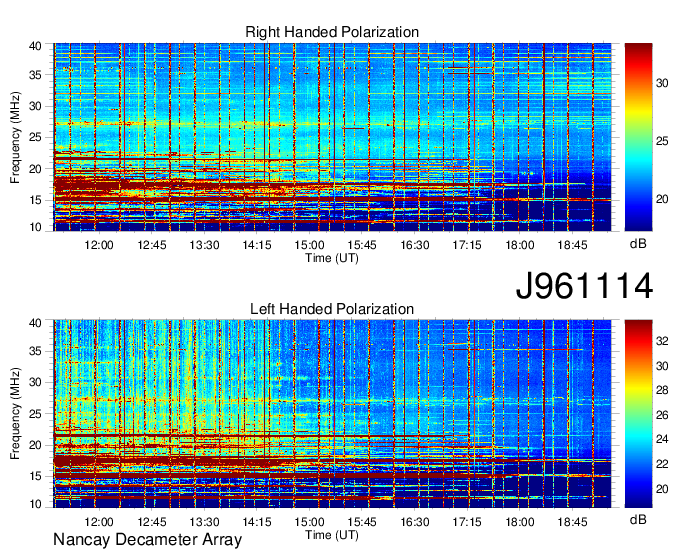The image size is (680, 552).
Task: Click the 26 dB tick on left-handed color bar
Action: coord(662,415)
